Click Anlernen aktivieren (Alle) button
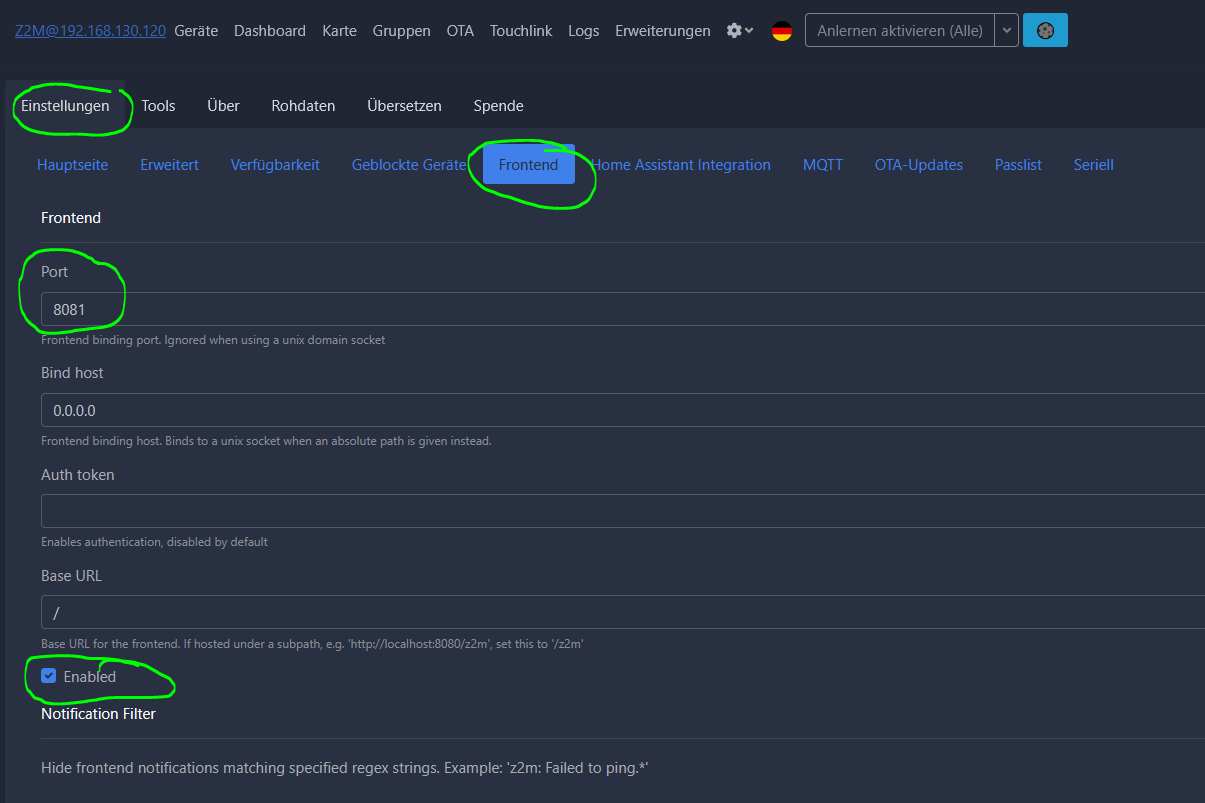Screen dimensions: 1205x803 click(900, 30)
